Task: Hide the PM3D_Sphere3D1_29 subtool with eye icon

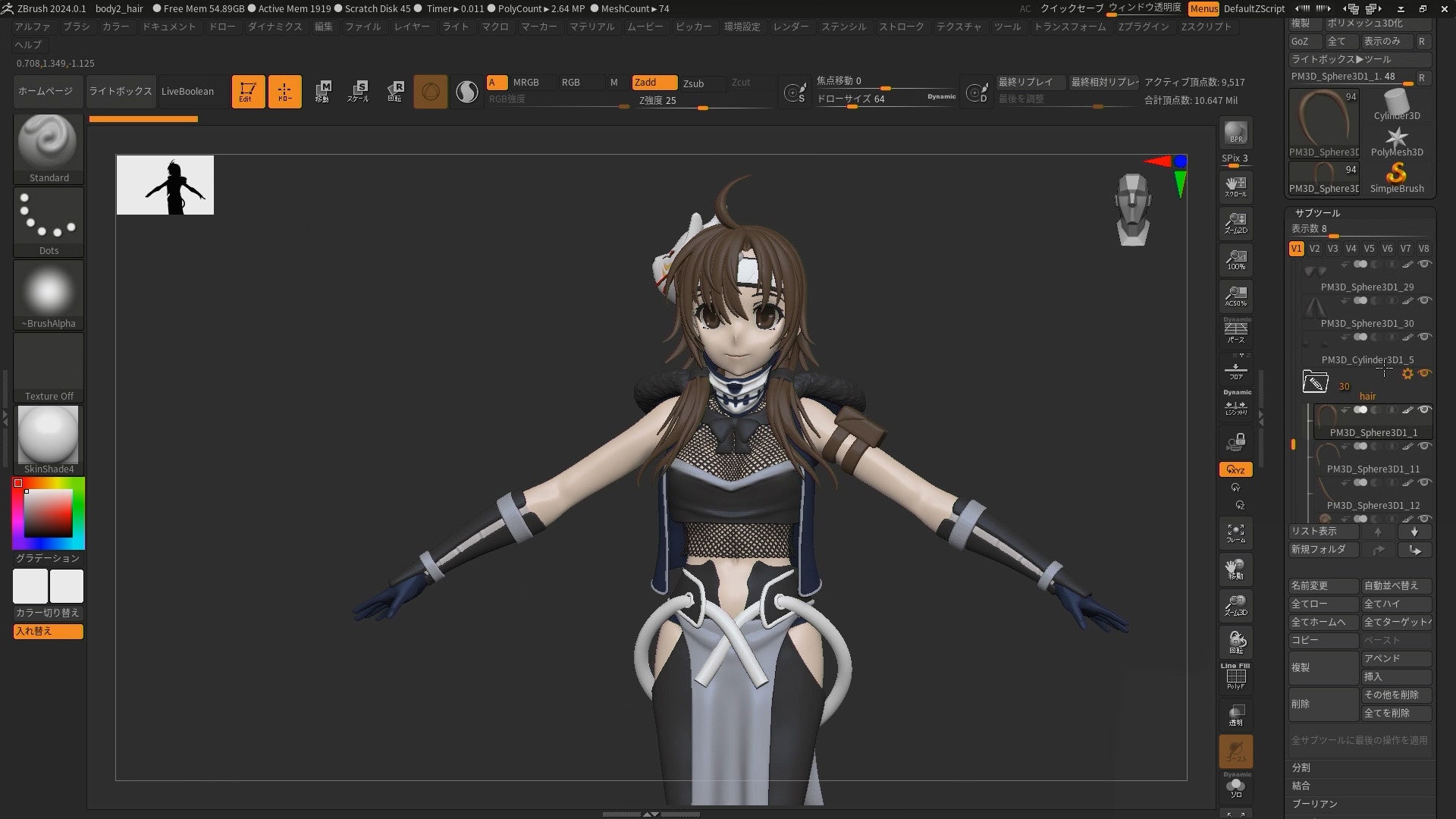Action: (1425, 265)
